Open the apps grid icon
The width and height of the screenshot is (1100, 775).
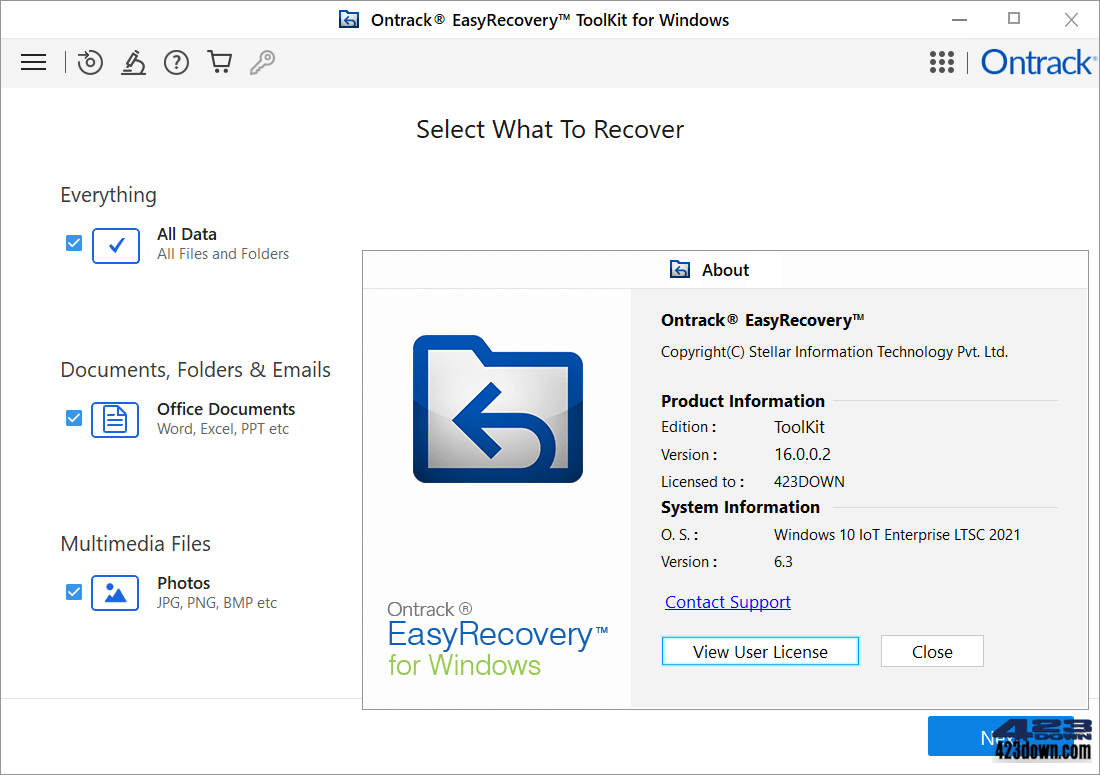click(941, 62)
